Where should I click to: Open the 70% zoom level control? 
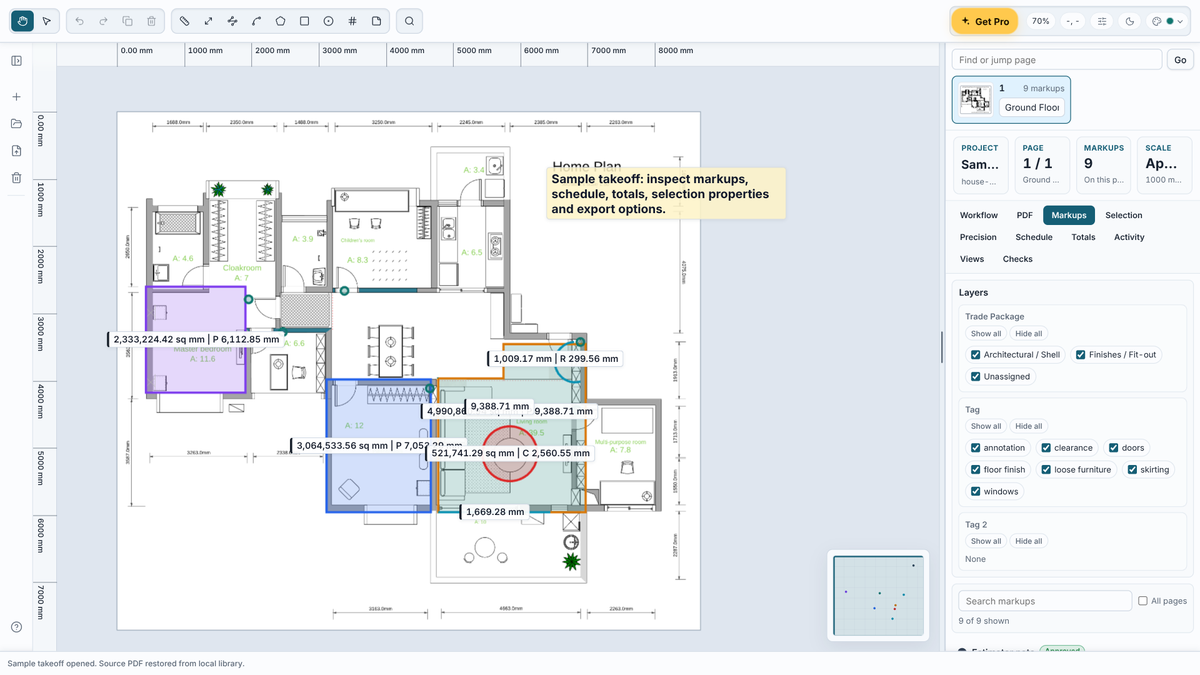pos(1041,21)
